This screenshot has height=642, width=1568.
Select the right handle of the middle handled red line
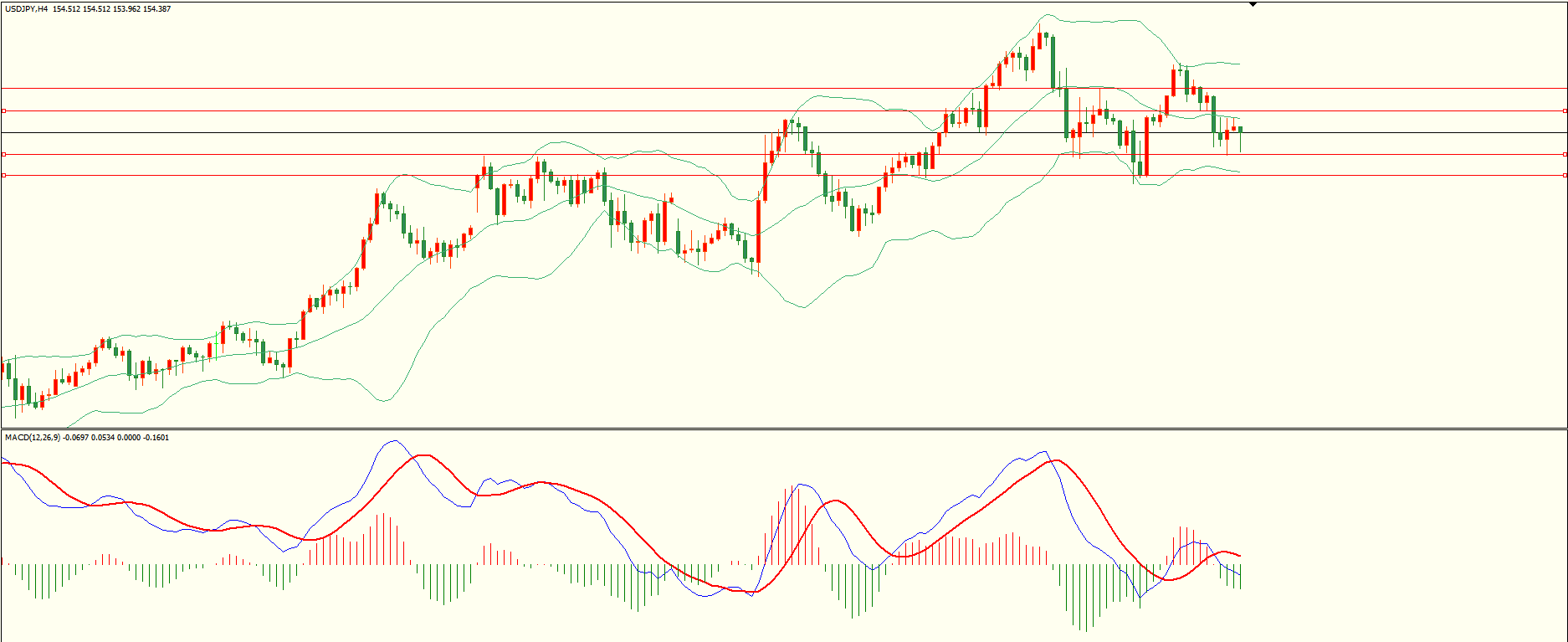click(1565, 154)
